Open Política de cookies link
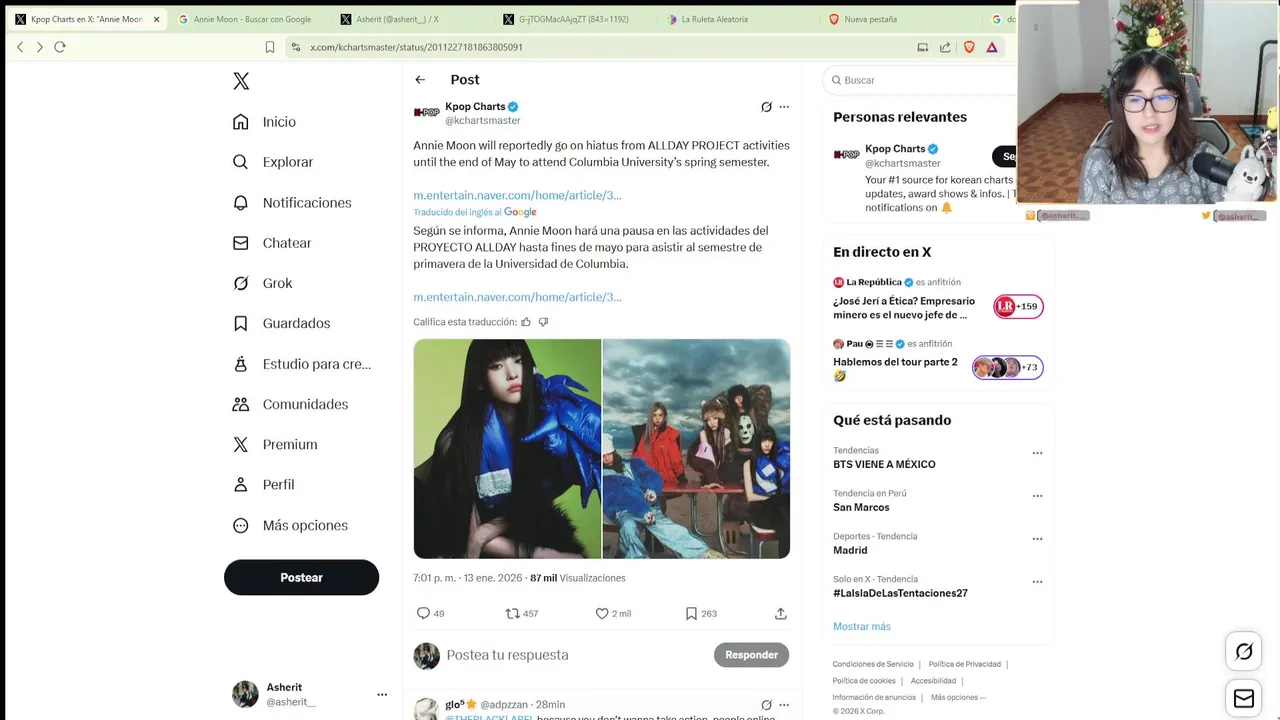1280x720 pixels. [x=865, y=680]
